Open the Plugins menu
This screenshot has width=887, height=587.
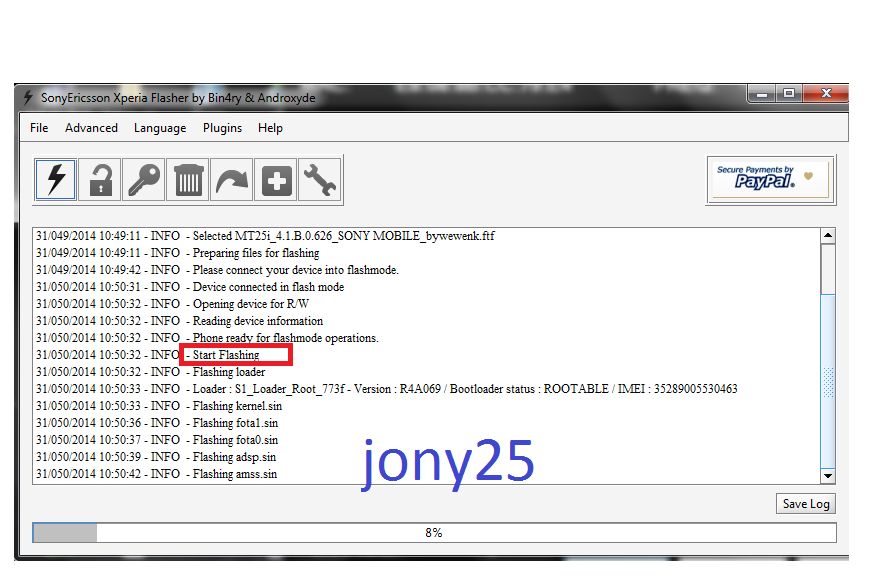[x=222, y=128]
